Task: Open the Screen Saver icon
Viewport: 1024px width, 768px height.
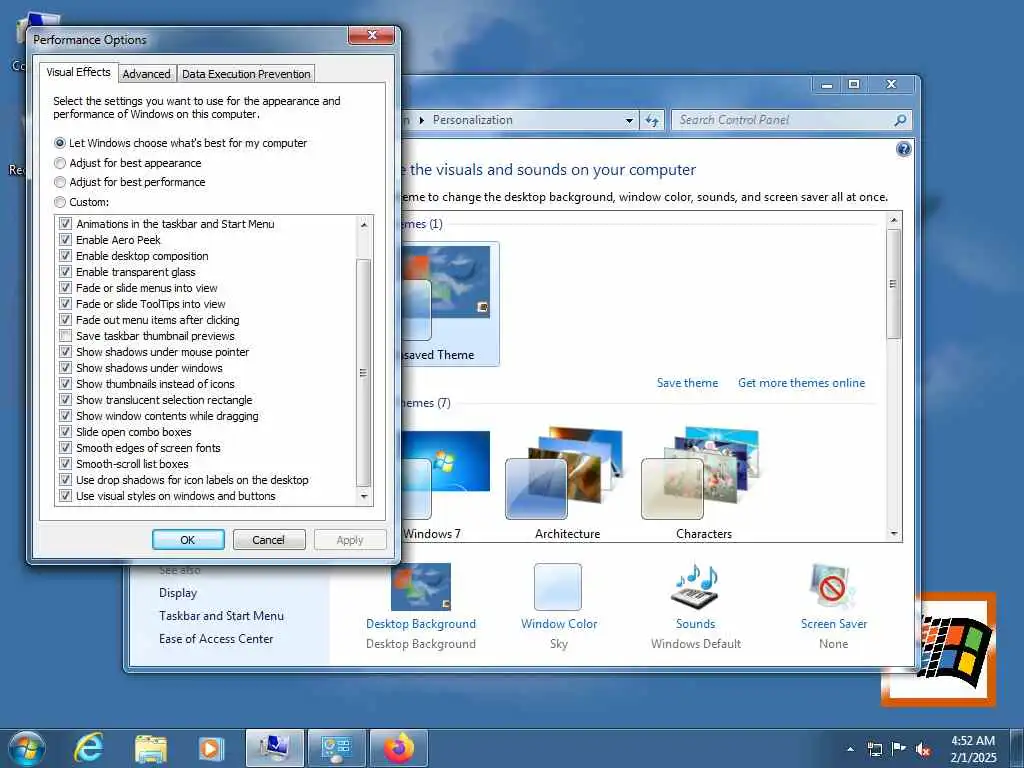Action: pos(832,586)
